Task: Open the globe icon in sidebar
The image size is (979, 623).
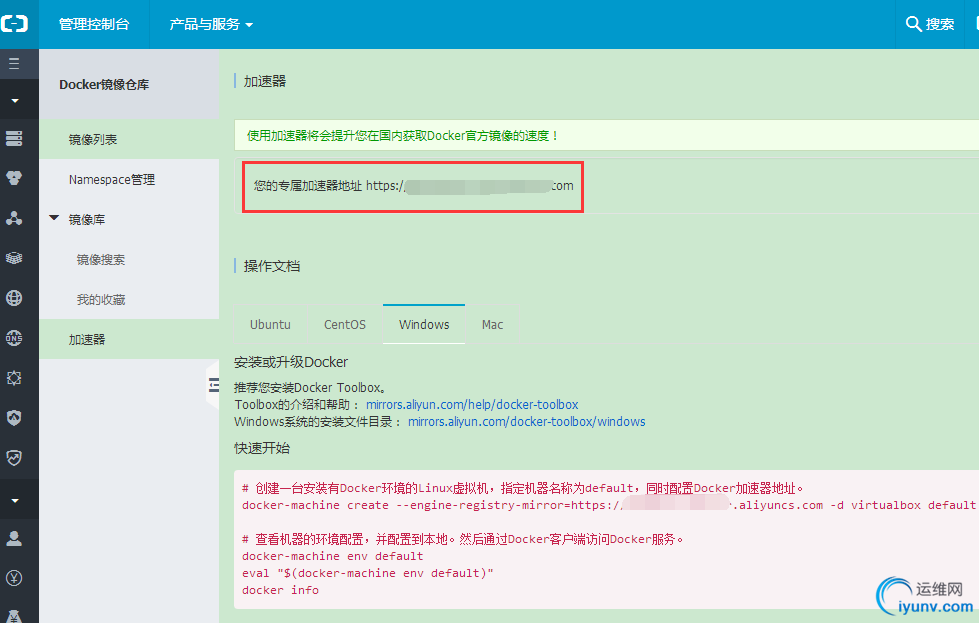Action: pyautogui.click(x=14, y=298)
